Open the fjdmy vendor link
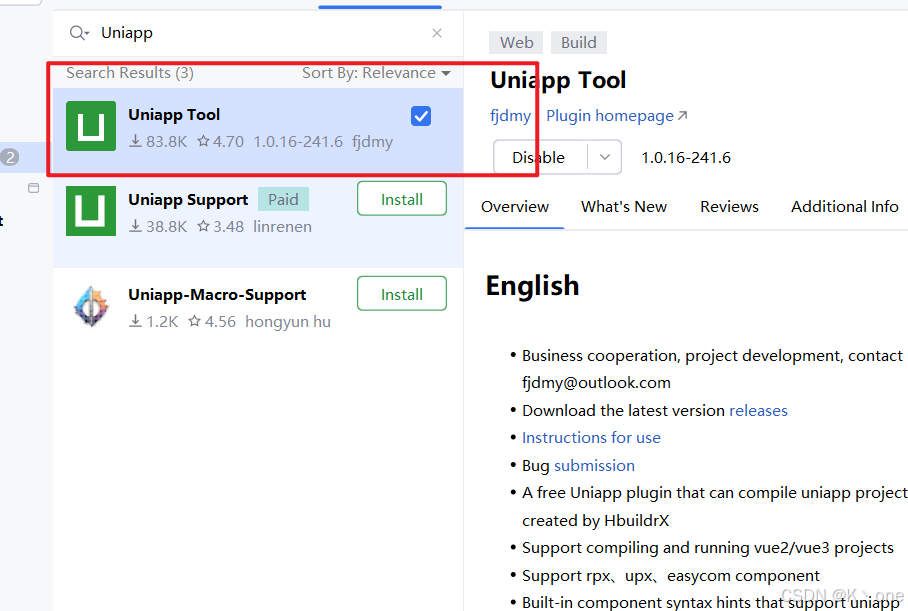The image size is (908, 611). pyautogui.click(x=510, y=116)
